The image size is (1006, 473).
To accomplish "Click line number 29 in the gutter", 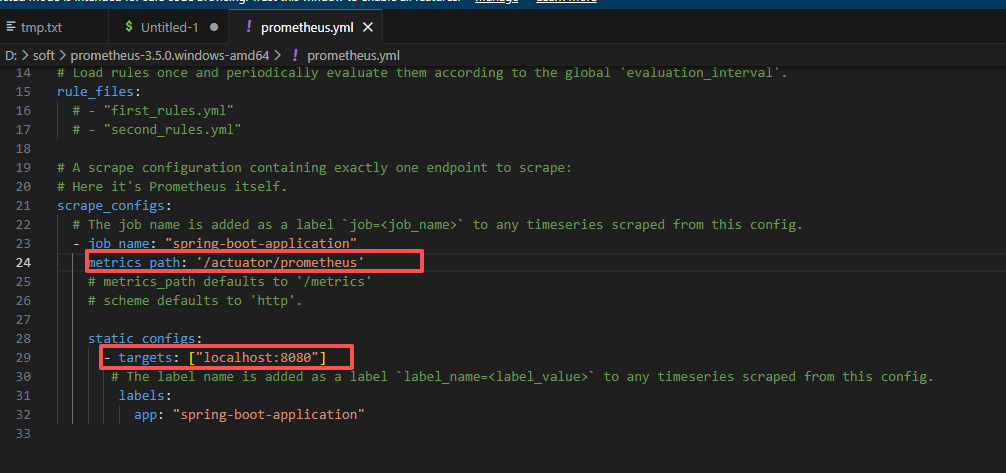I will point(23,357).
